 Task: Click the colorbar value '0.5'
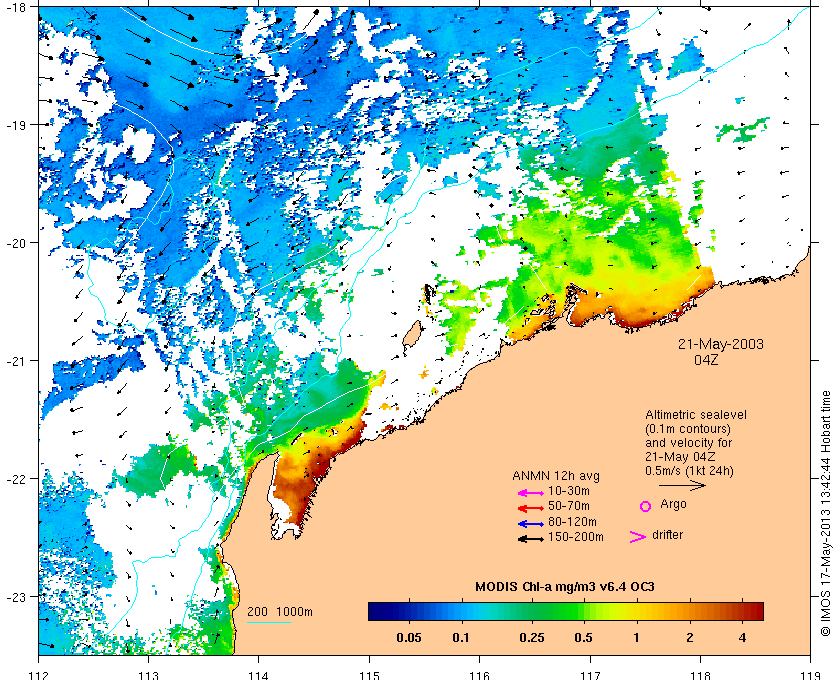(583, 638)
